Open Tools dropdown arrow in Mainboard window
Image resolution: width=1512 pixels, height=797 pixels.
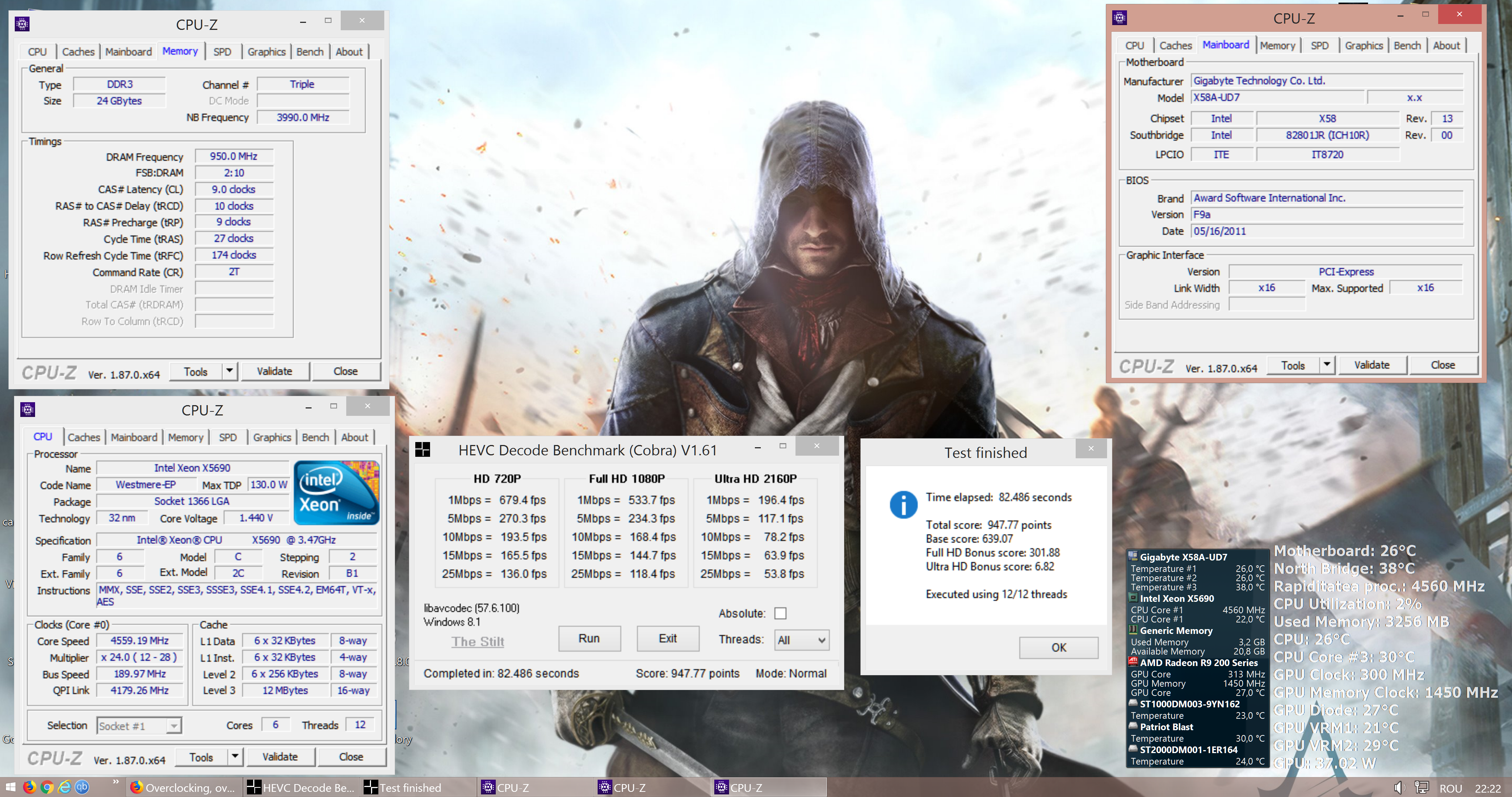1327,365
